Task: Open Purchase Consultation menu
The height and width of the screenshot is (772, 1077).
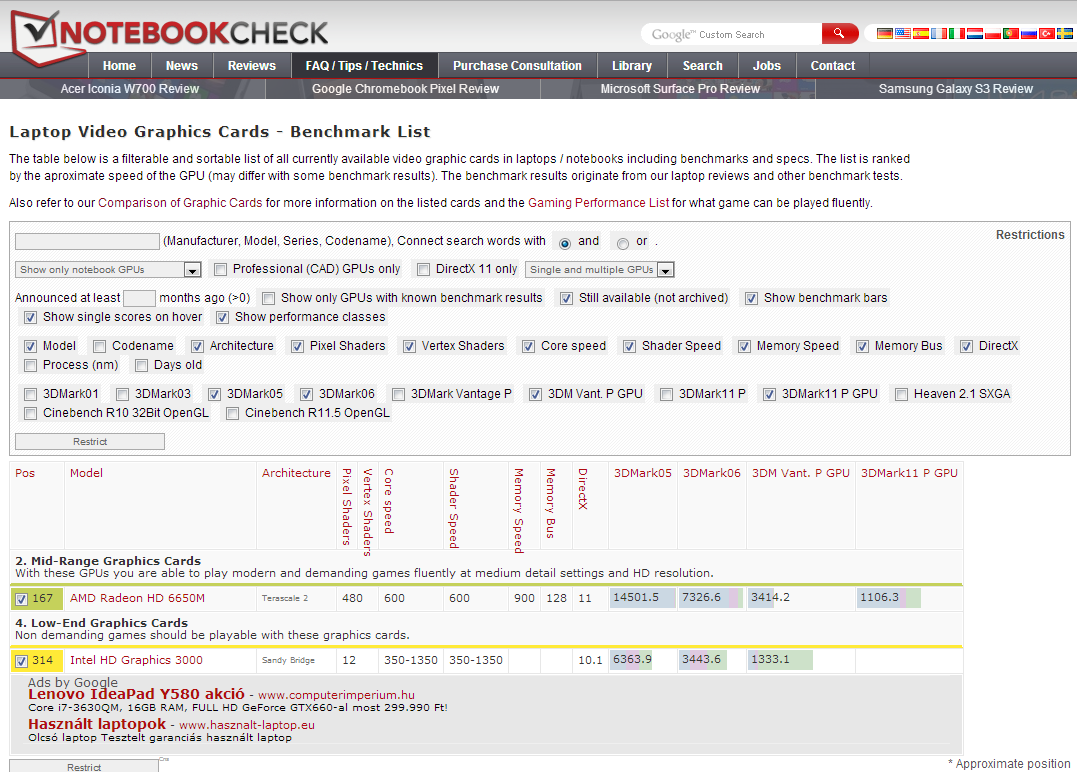Action: (517, 66)
